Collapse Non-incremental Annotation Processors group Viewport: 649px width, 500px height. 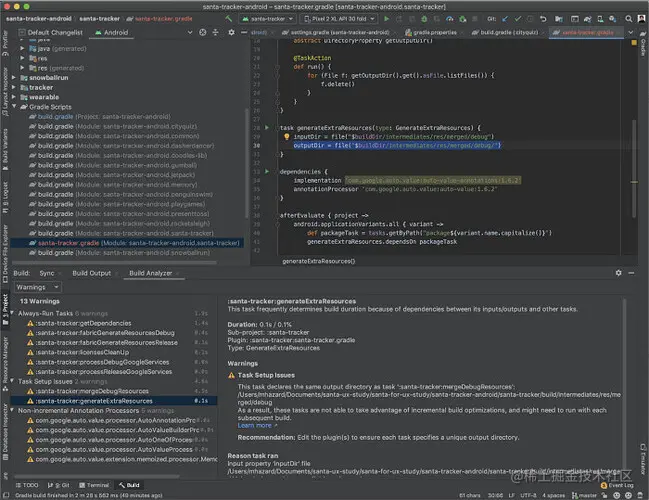pos(12,411)
